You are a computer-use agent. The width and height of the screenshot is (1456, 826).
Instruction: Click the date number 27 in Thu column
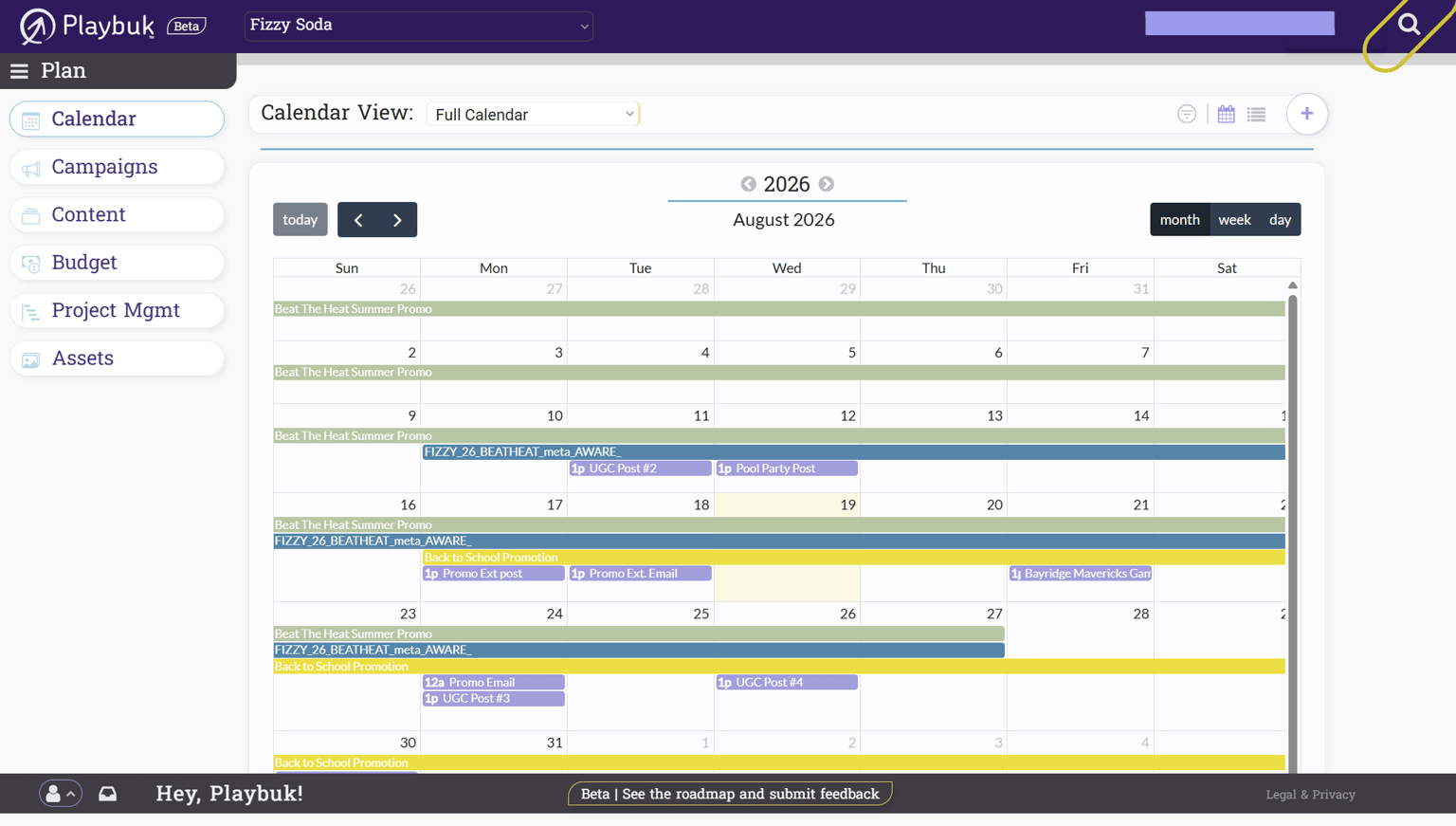pos(993,615)
